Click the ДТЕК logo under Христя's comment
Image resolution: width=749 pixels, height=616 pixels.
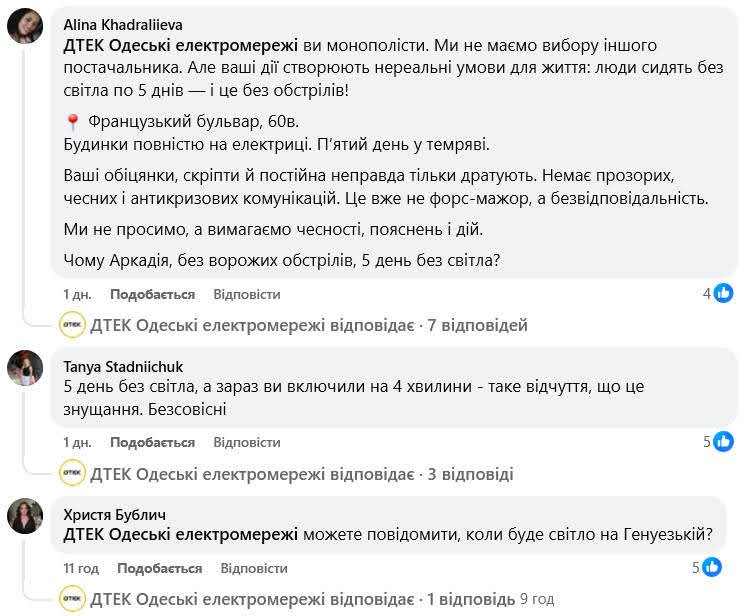(x=72, y=599)
